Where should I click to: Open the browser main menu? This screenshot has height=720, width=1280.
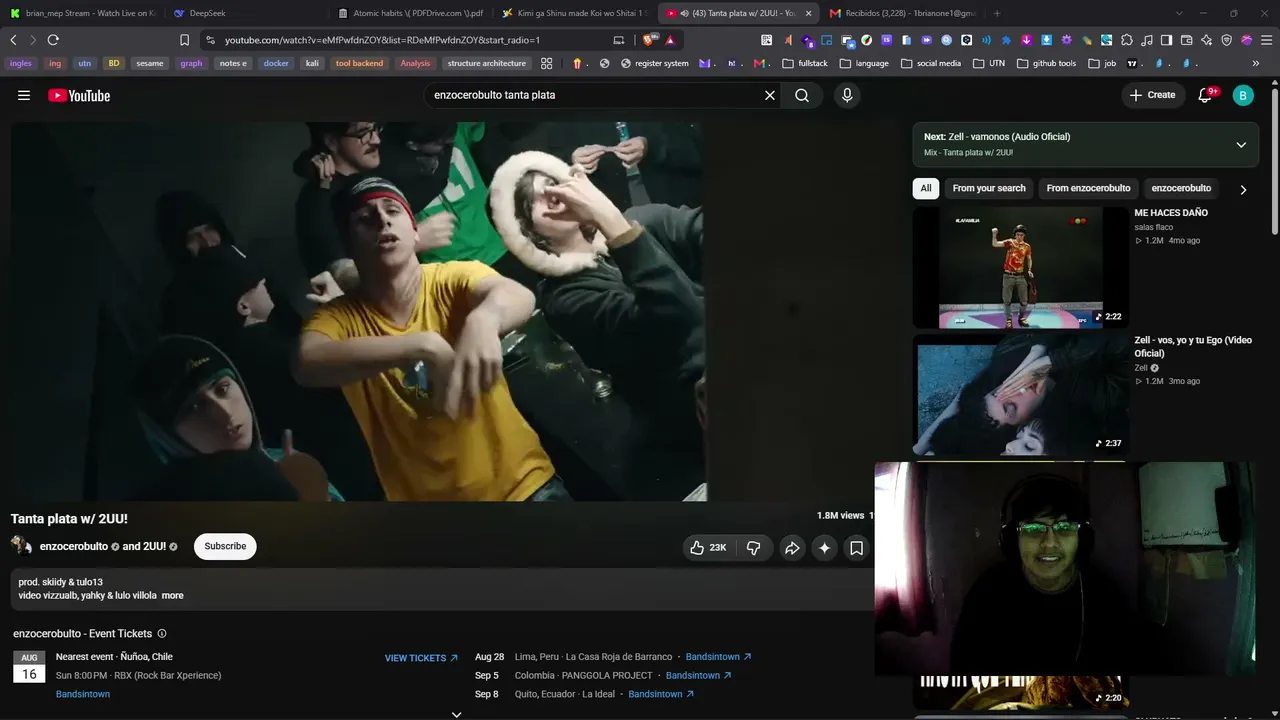1266,40
